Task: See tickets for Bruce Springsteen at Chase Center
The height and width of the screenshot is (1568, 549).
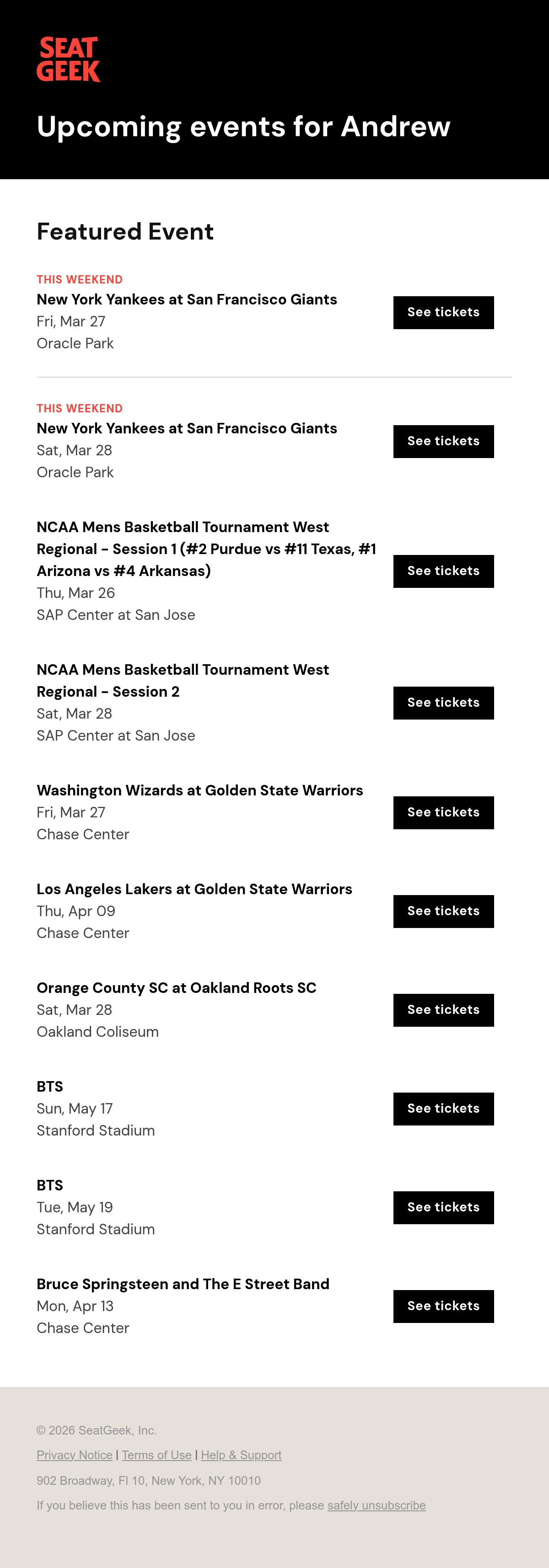Action: click(x=443, y=1306)
